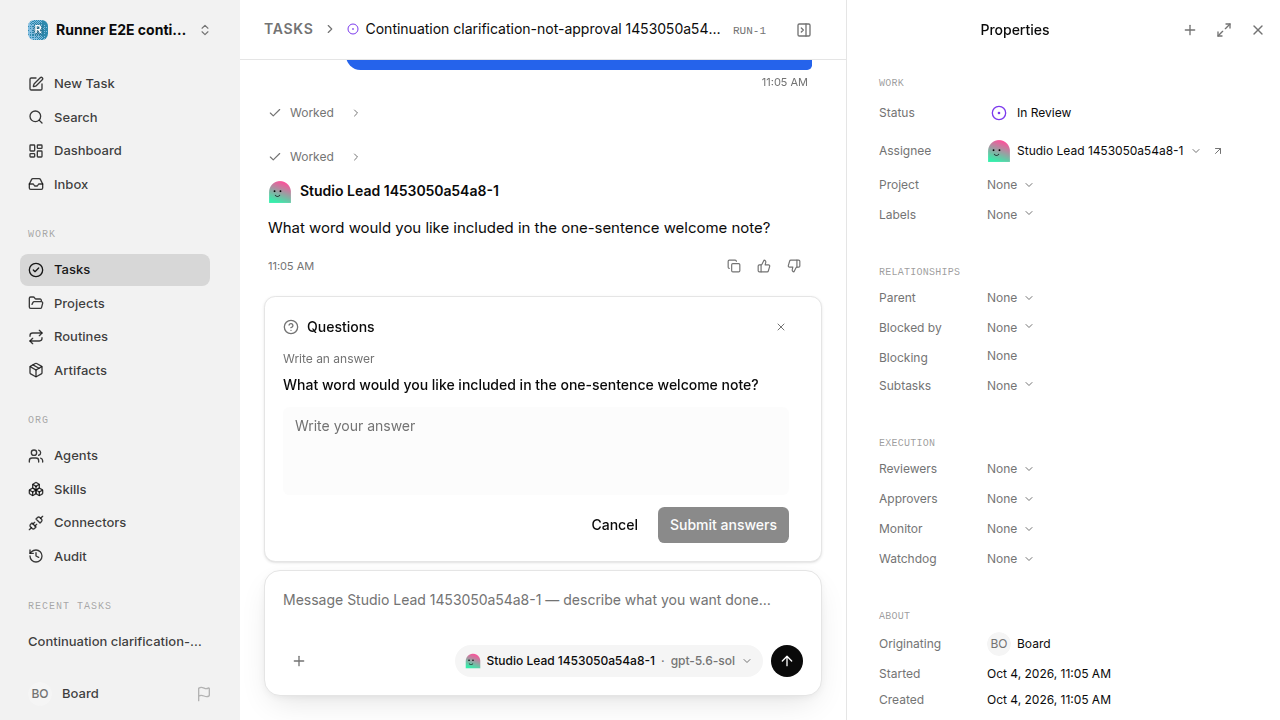
Task: Add a property with the plus icon
Action: click(1190, 30)
